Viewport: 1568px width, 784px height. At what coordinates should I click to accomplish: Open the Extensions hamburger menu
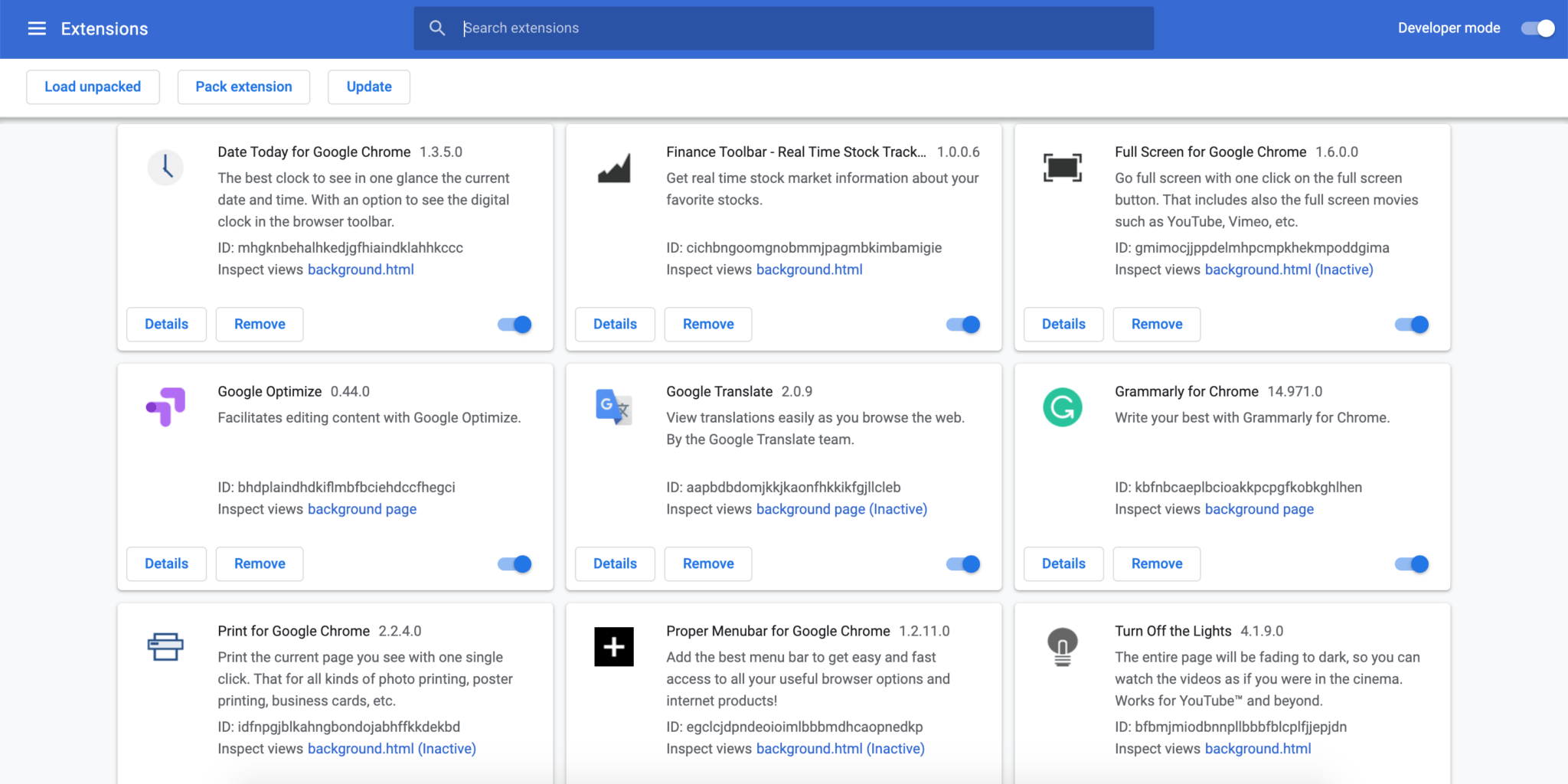tap(36, 28)
